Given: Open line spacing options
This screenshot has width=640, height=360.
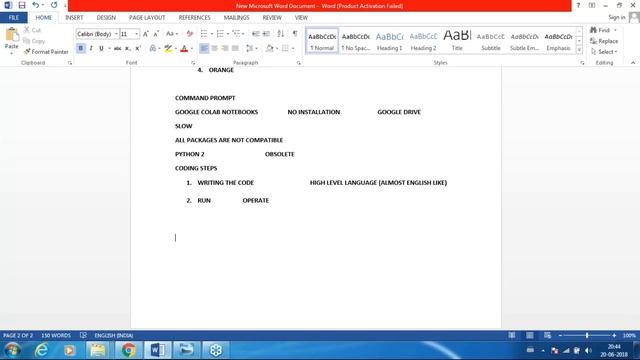Looking at the screenshot, I should [x=251, y=49].
